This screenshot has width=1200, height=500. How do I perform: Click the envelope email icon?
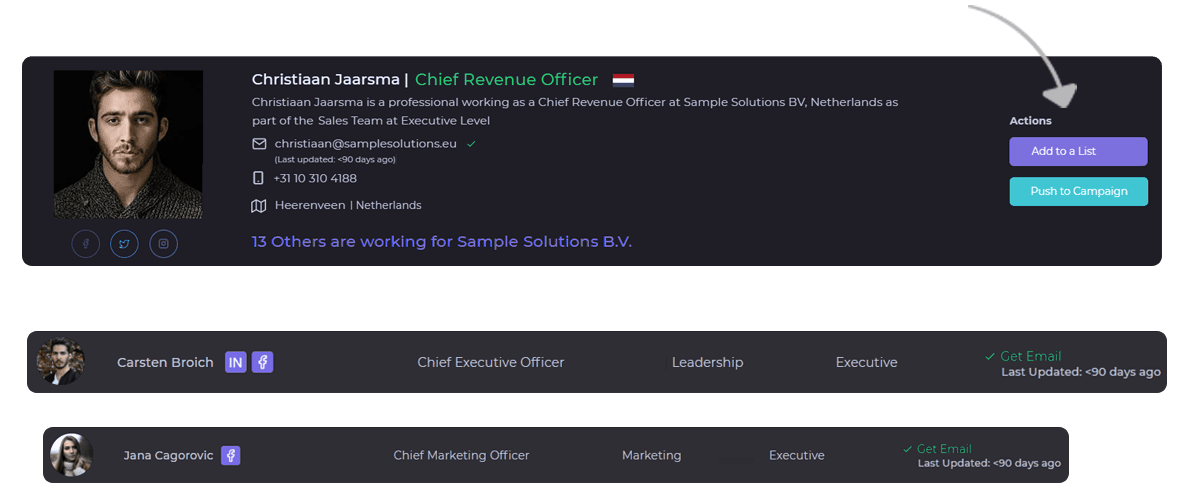(259, 144)
